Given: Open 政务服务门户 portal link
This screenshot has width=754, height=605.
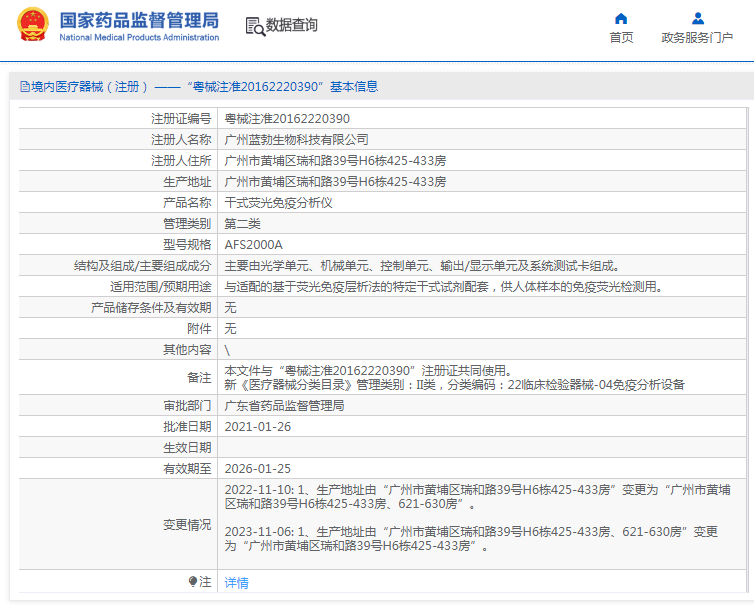Looking at the screenshot, I should click(x=697, y=38).
